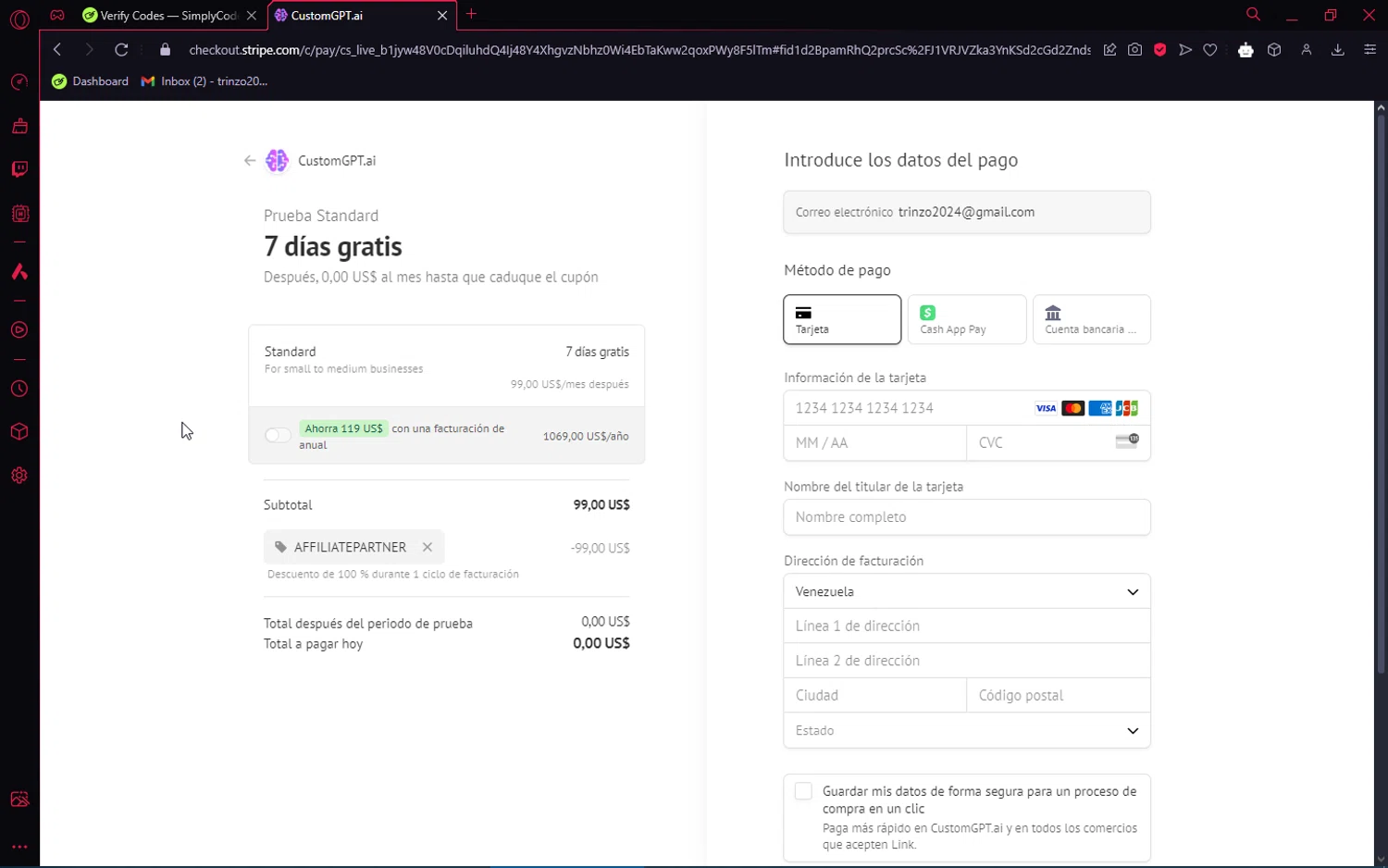1388x868 pixels.
Task: Click the '7 días gratis' heading
Action: pyautogui.click(x=333, y=247)
